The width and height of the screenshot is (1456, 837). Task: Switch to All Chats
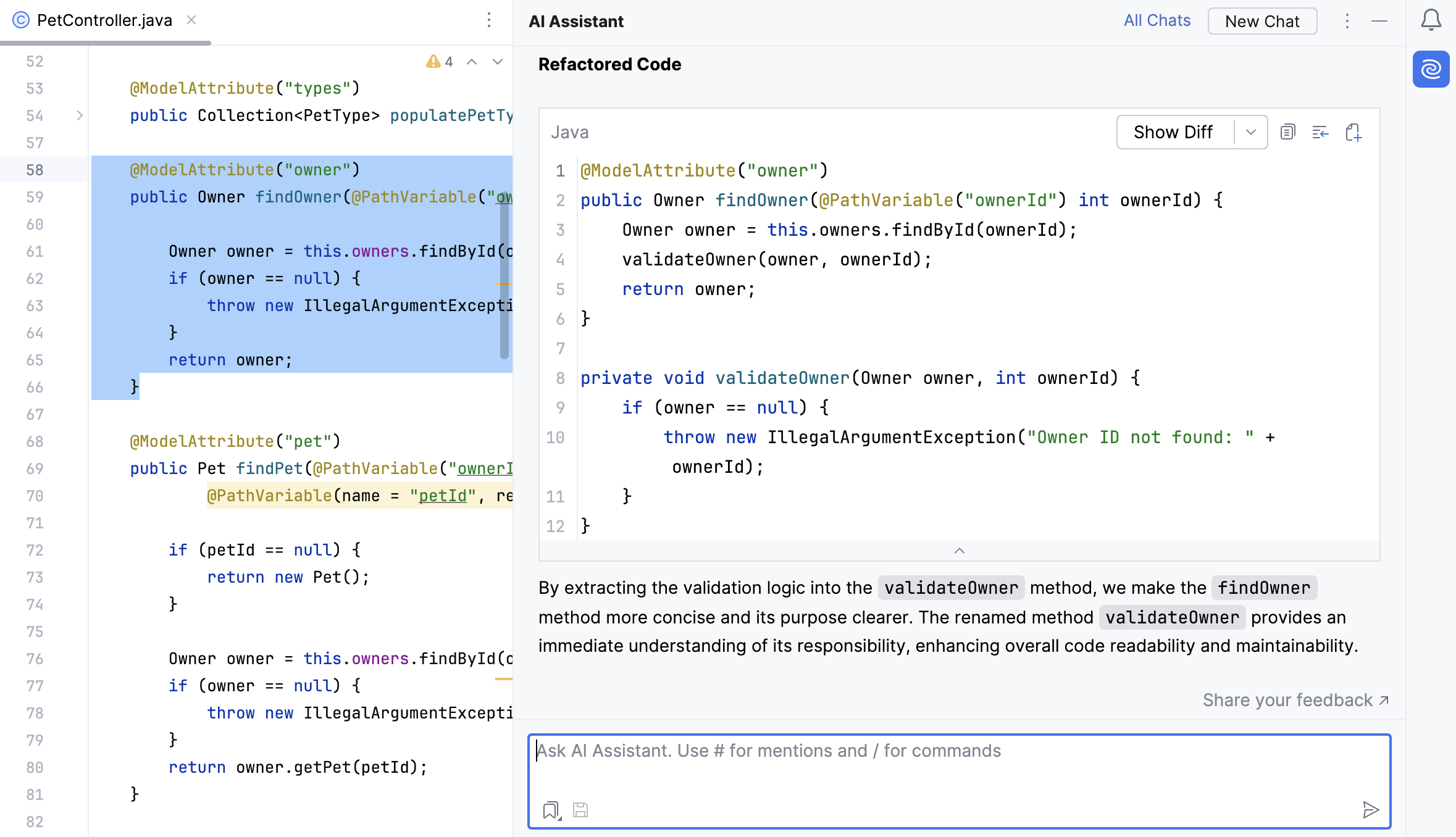(1157, 20)
